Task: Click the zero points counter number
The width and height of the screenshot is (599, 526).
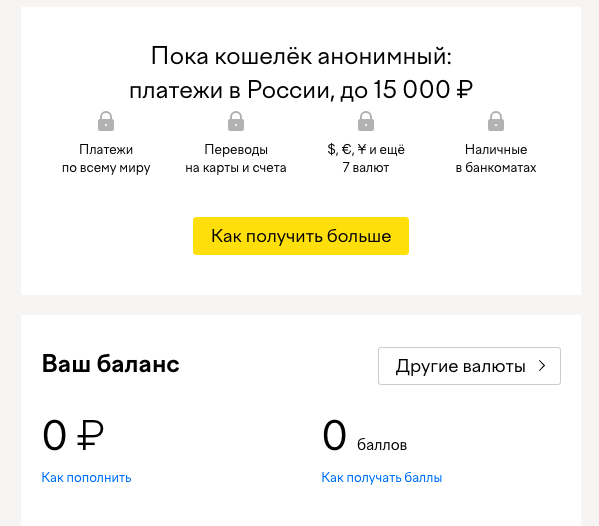Action: click(x=334, y=435)
